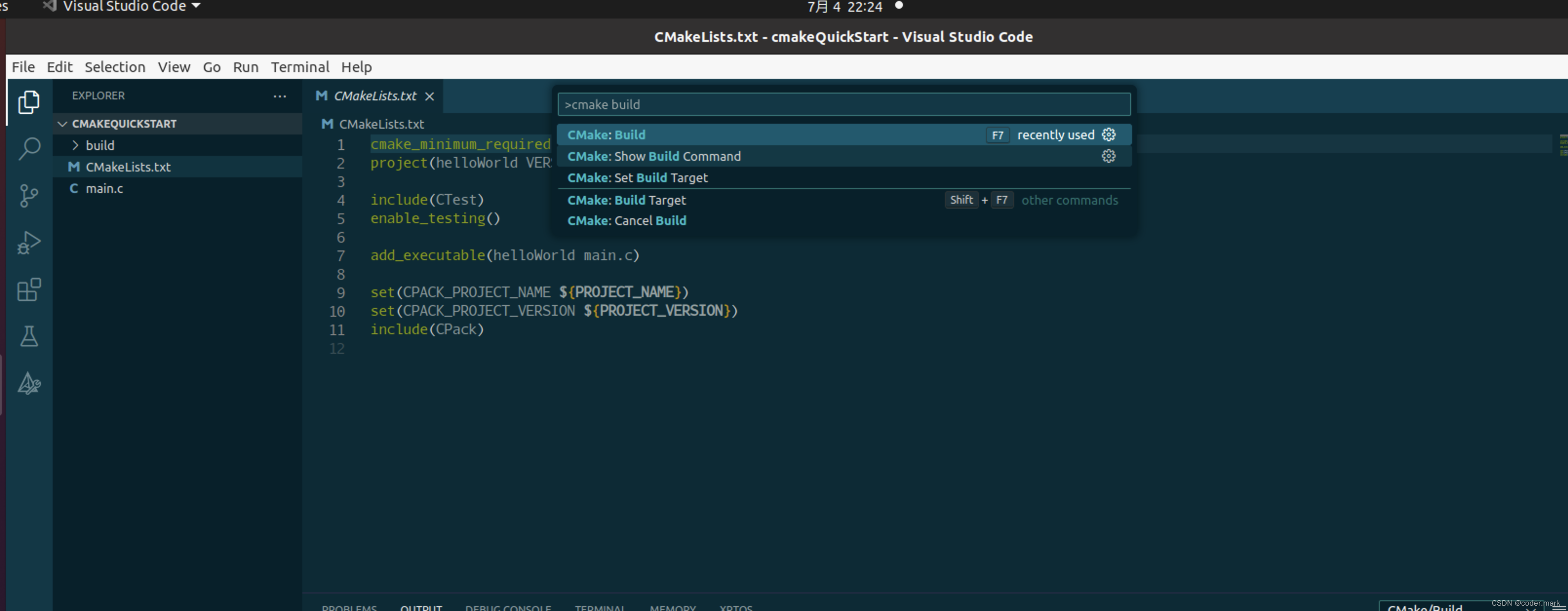Viewport: 1568px width, 611px height.
Task: Open the Extensions view
Action: [29, 290]
